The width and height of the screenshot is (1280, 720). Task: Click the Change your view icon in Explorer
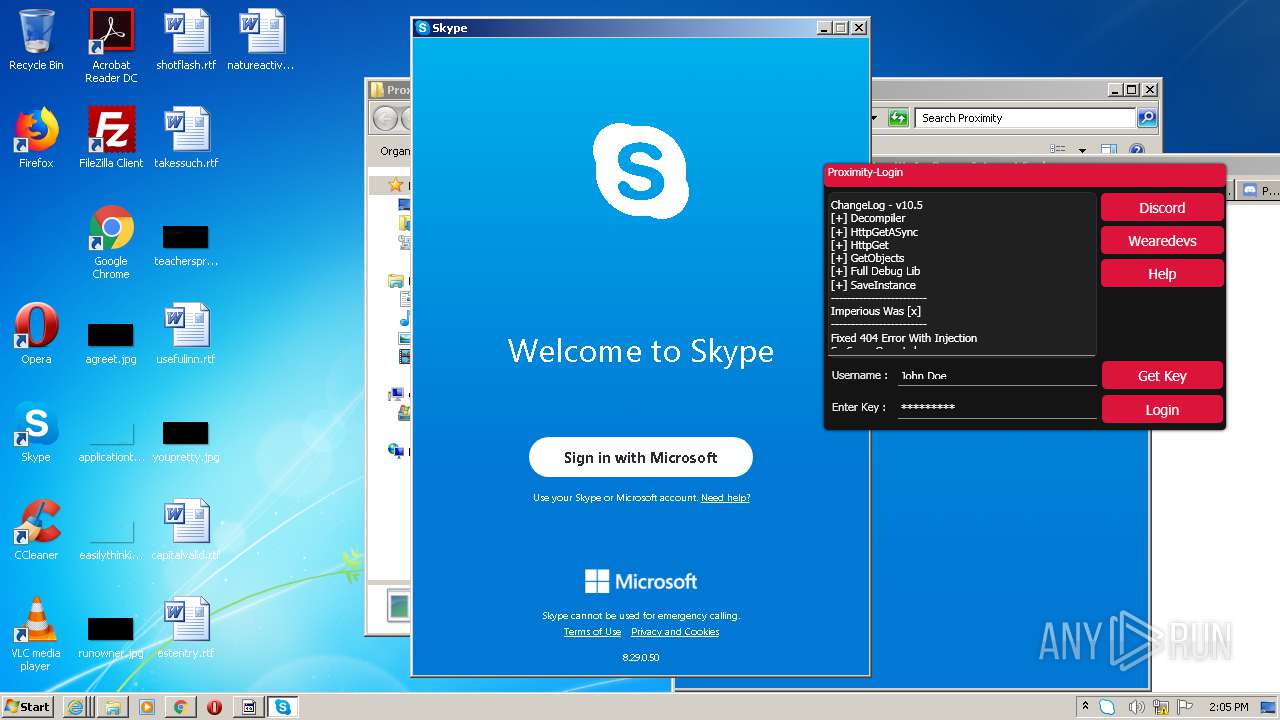pos(1058,151)
